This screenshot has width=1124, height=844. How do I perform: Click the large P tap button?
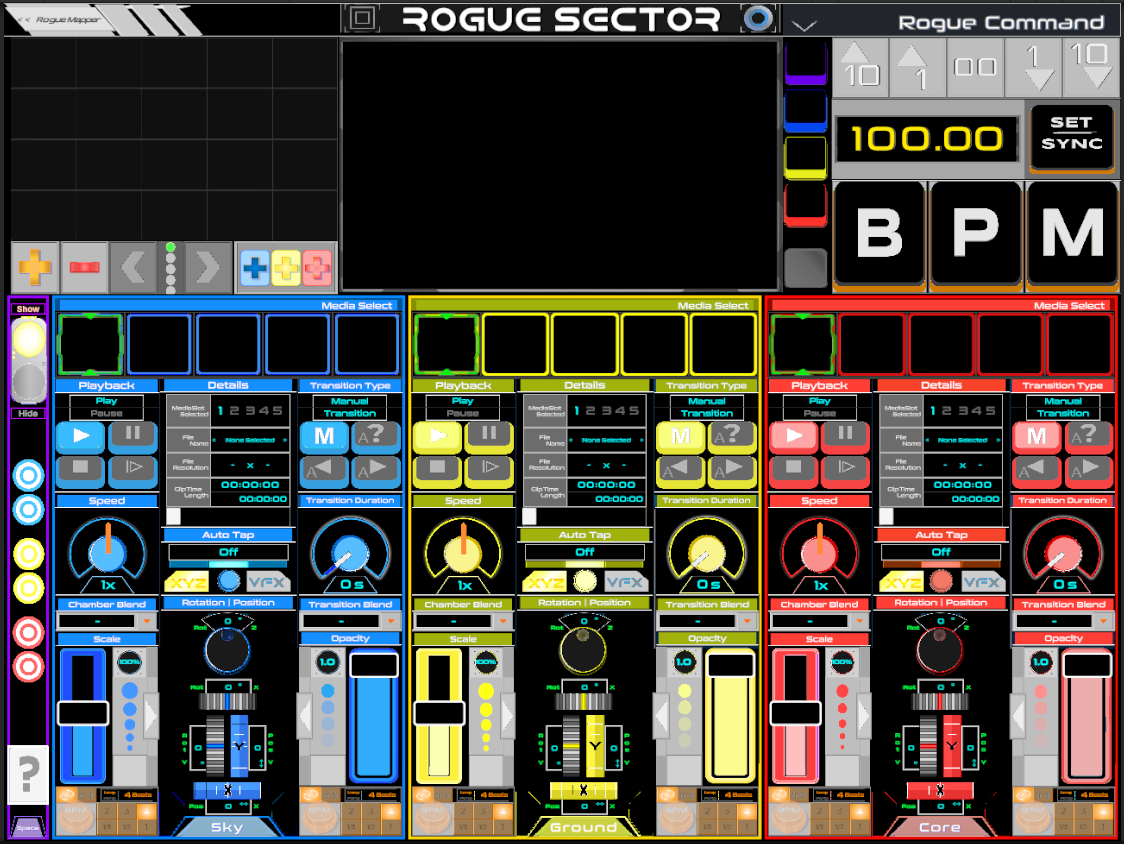coord(976,234)
